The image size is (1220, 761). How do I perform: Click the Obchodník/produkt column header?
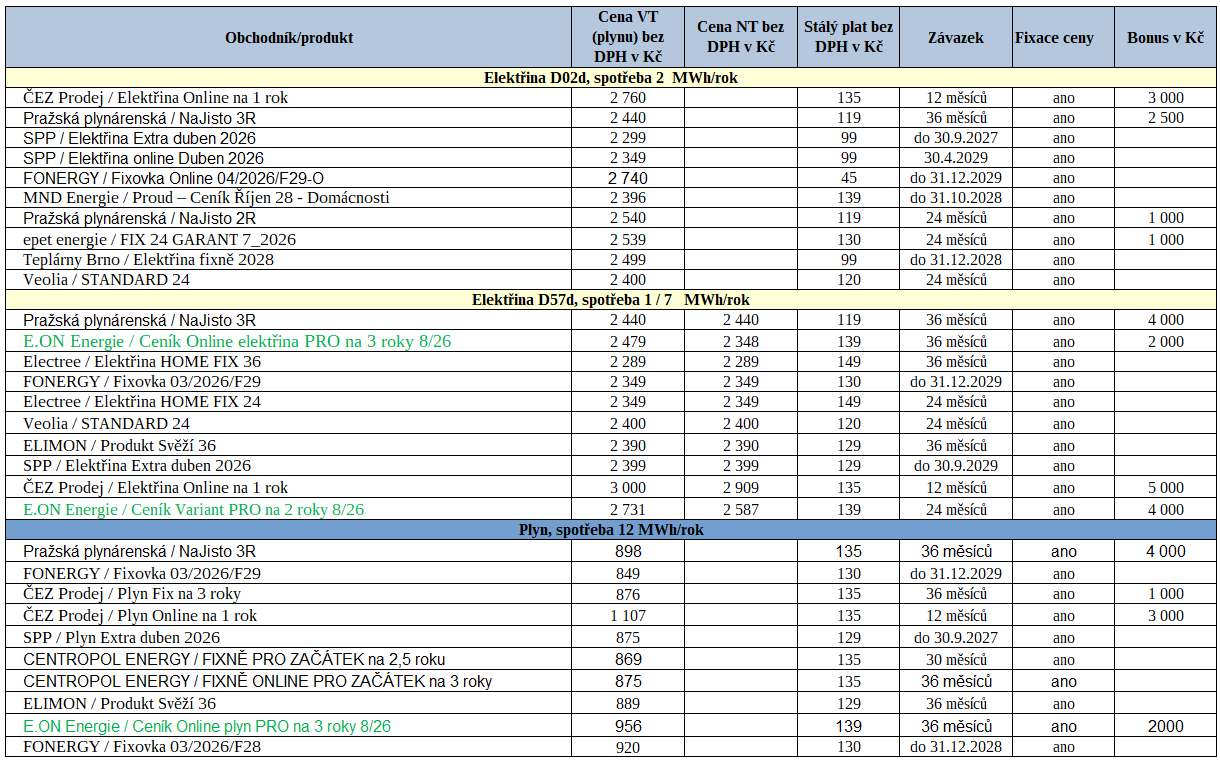(x=289, y=38)
